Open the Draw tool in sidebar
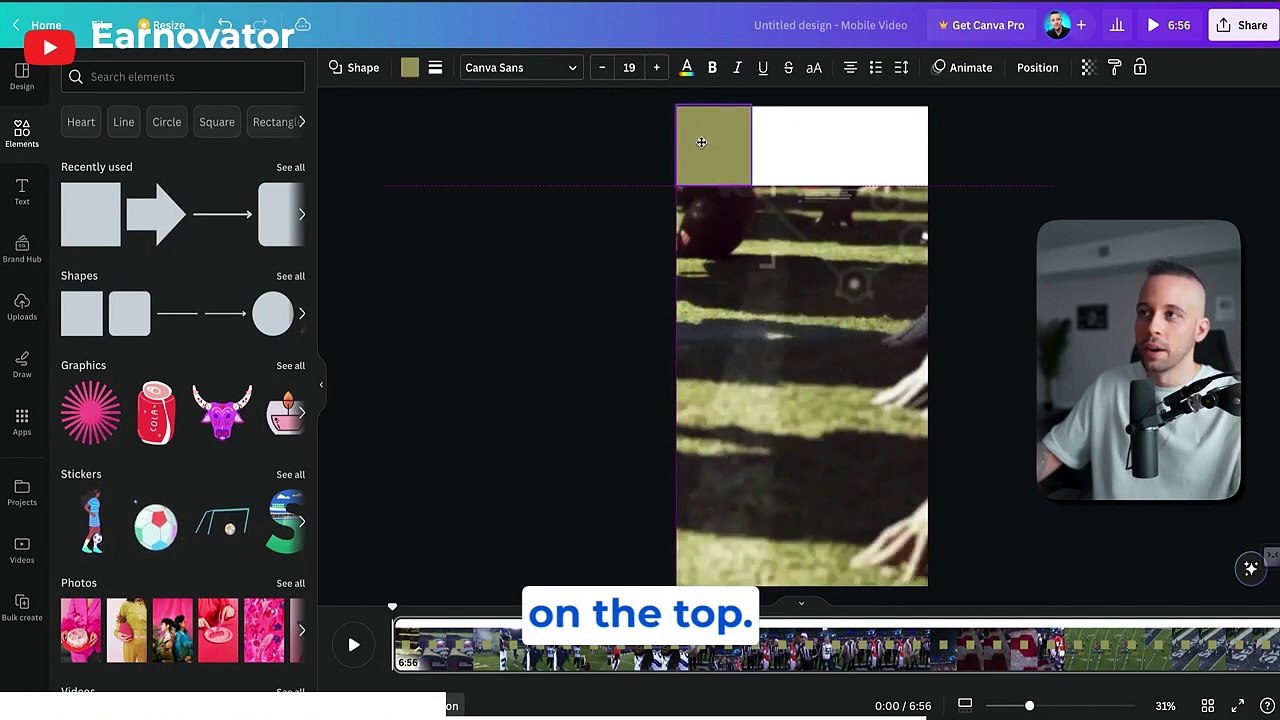Viewport: 1280px width, 720px height. [x=22, y=364]
